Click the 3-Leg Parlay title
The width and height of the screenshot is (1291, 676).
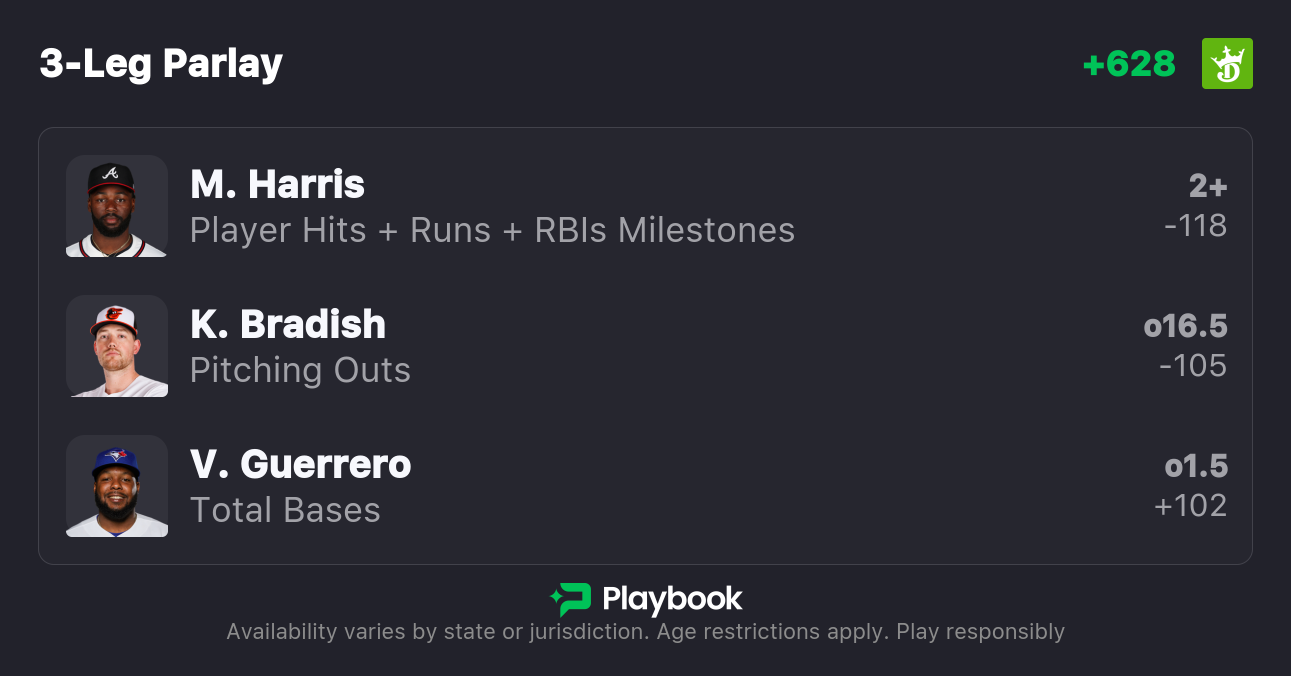click(x=161, y=64)
